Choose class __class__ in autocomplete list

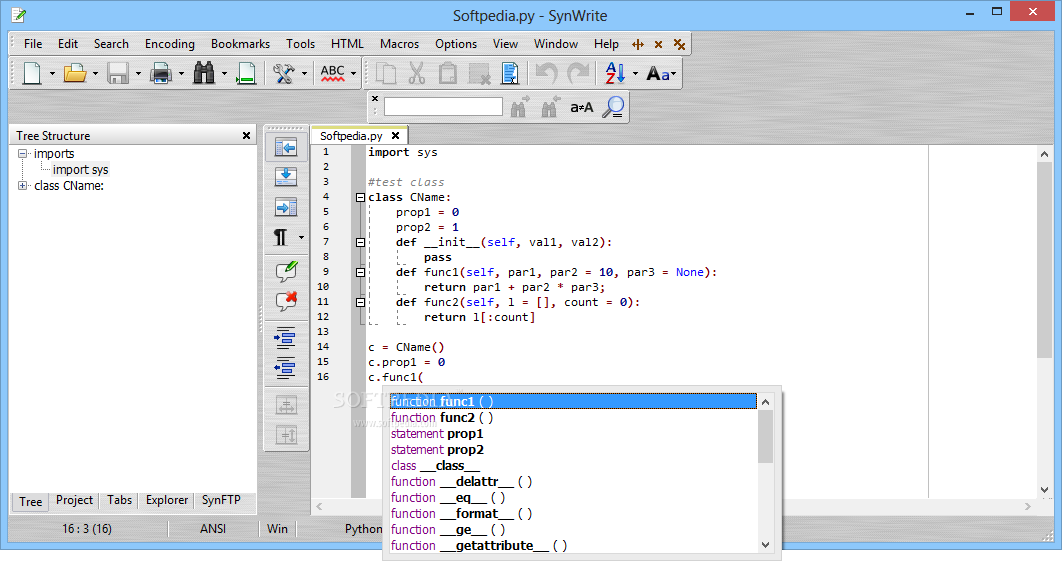click(574, 465)
